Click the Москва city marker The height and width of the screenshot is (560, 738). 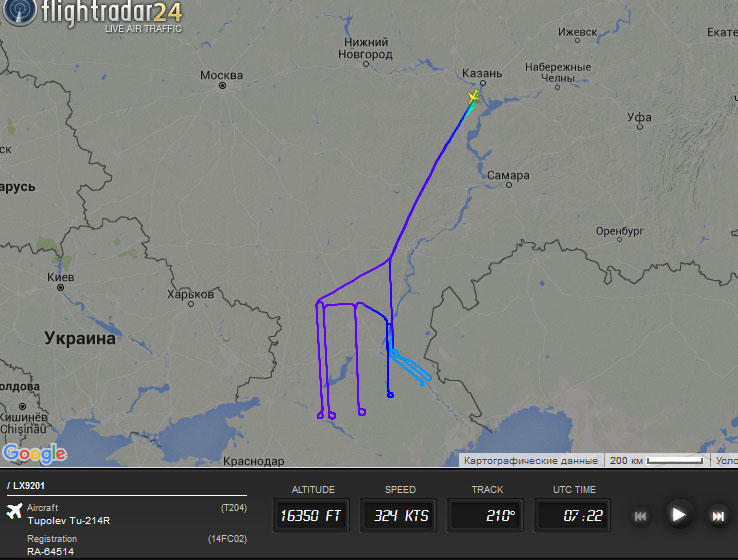point(222,86)
